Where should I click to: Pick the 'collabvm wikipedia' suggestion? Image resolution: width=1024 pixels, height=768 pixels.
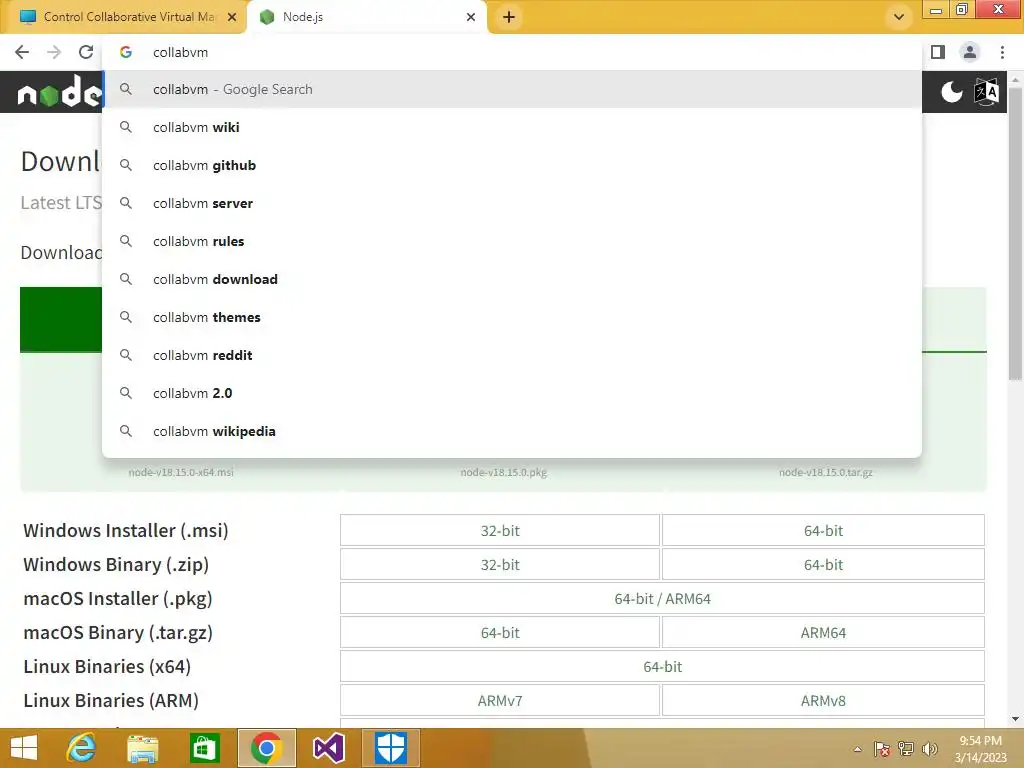pyautogui.click(x=512, y=431)
